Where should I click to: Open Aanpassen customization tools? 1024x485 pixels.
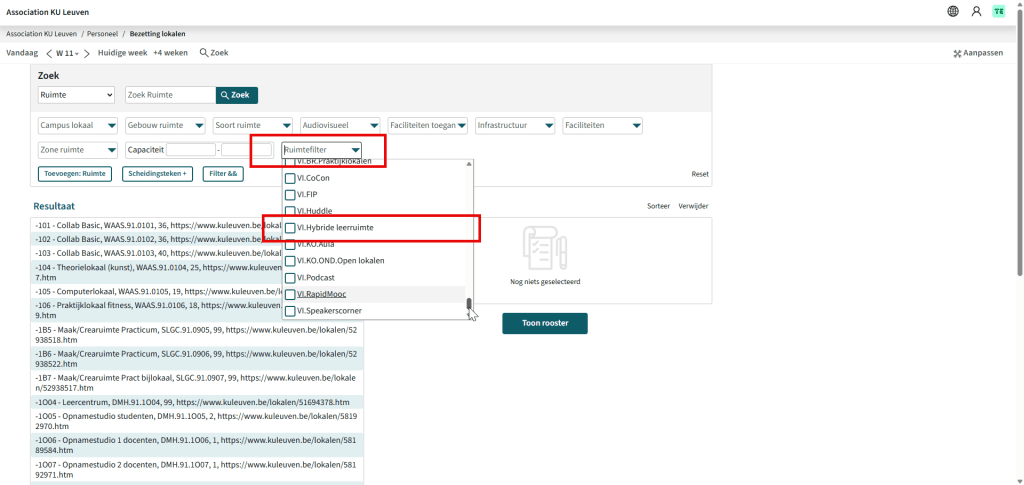[978, 53]
